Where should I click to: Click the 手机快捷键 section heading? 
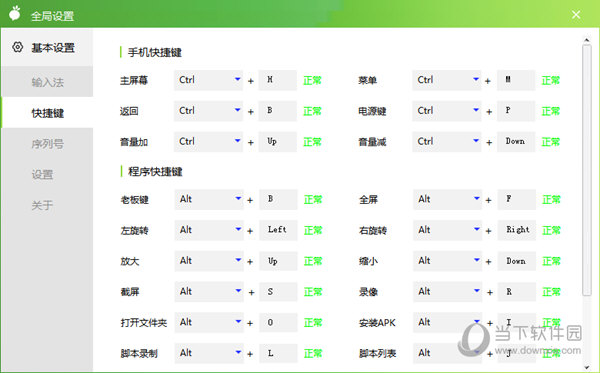155,52
